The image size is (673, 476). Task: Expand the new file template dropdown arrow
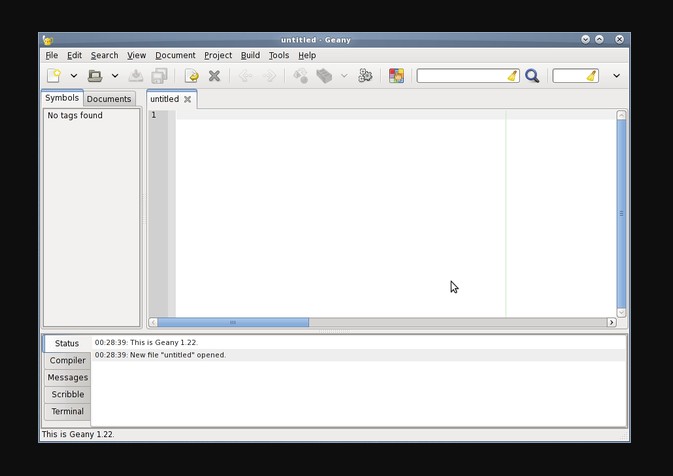(x=74, y=76)
